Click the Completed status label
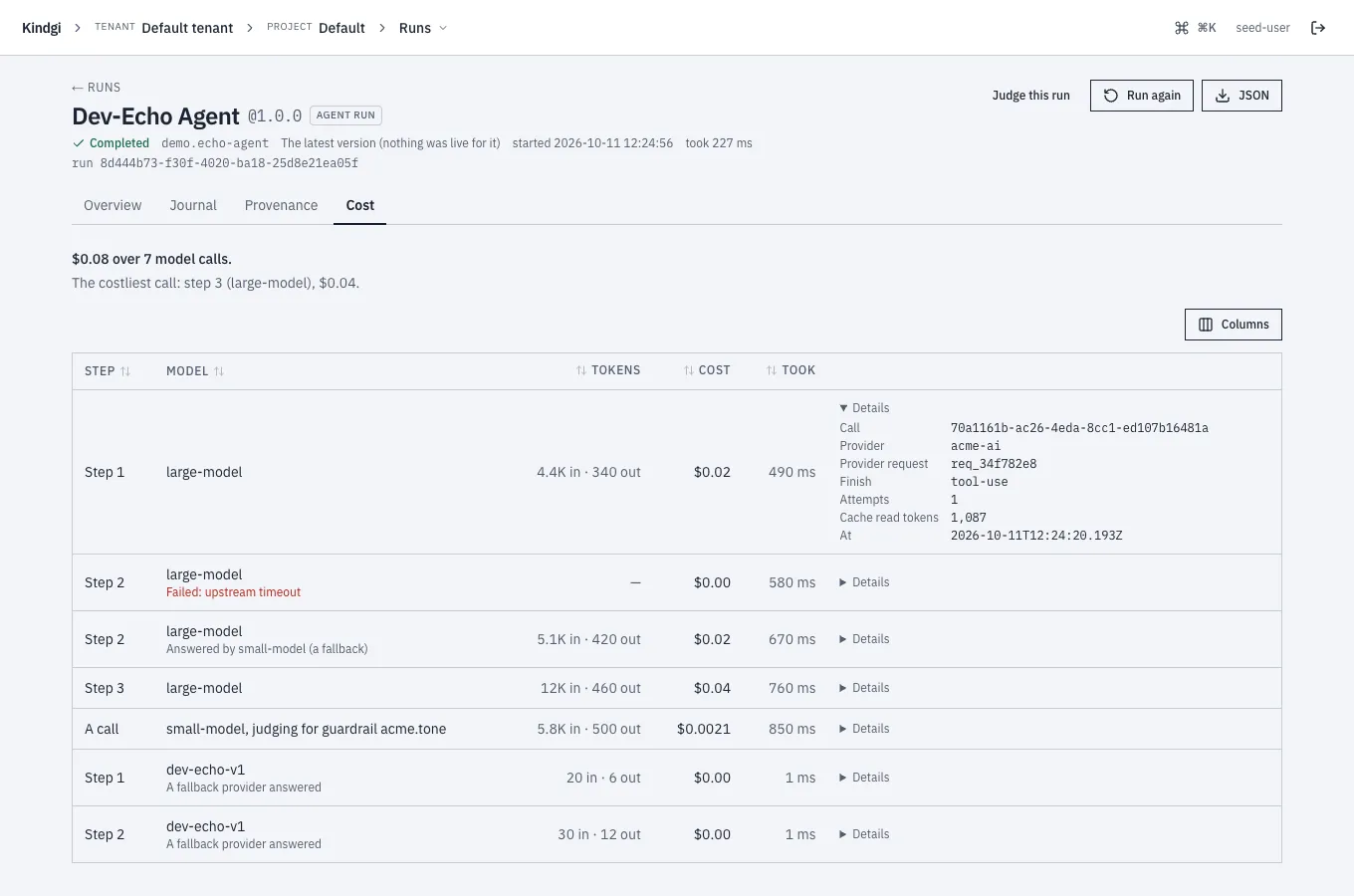This screenshot has width=1354, height=896. pyautogui.click(x=111, y=143)
